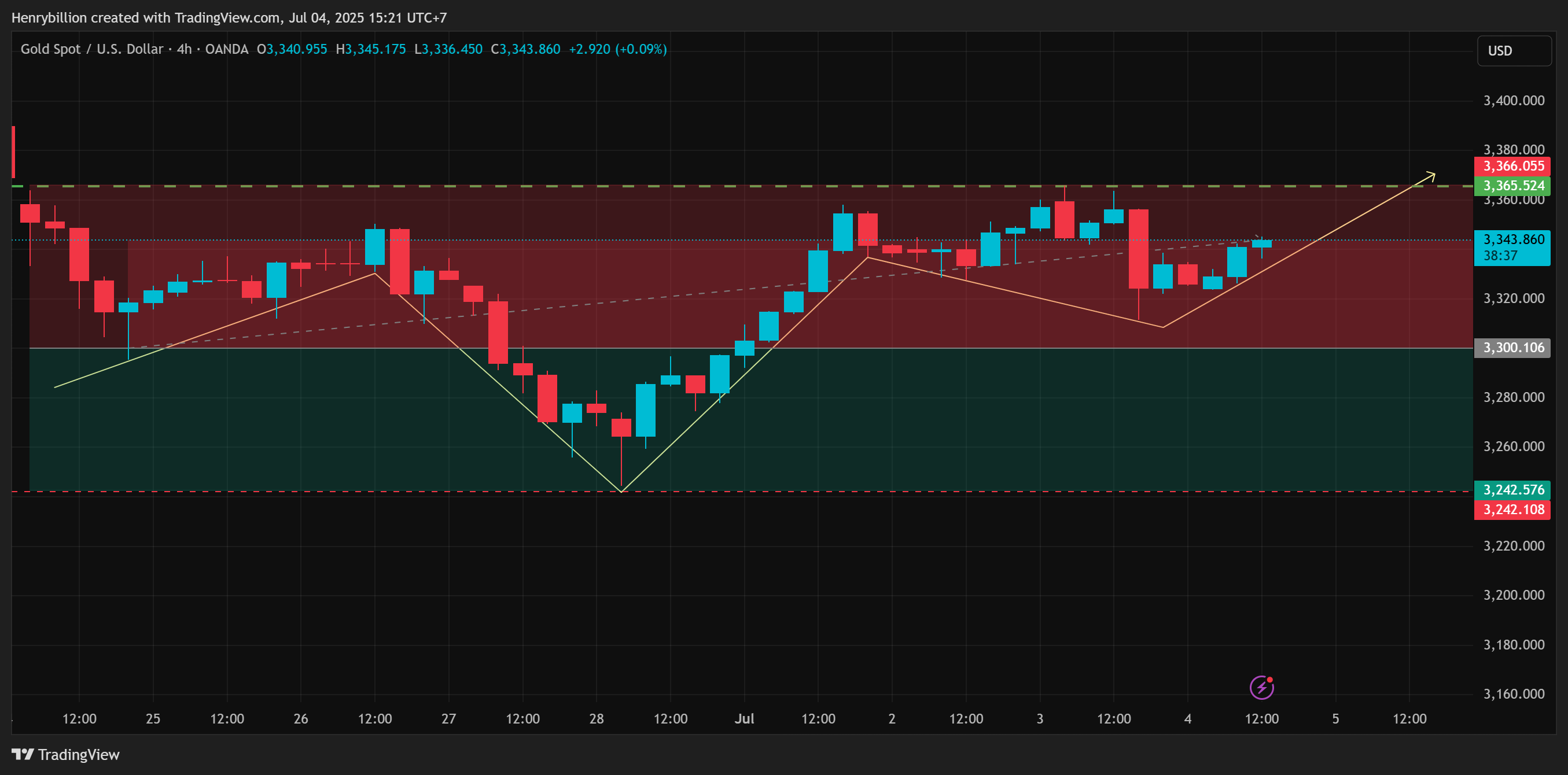Click the 3,242.108 red price label
Viewport: 1568px width, 775px height.
click(1512, 509)
